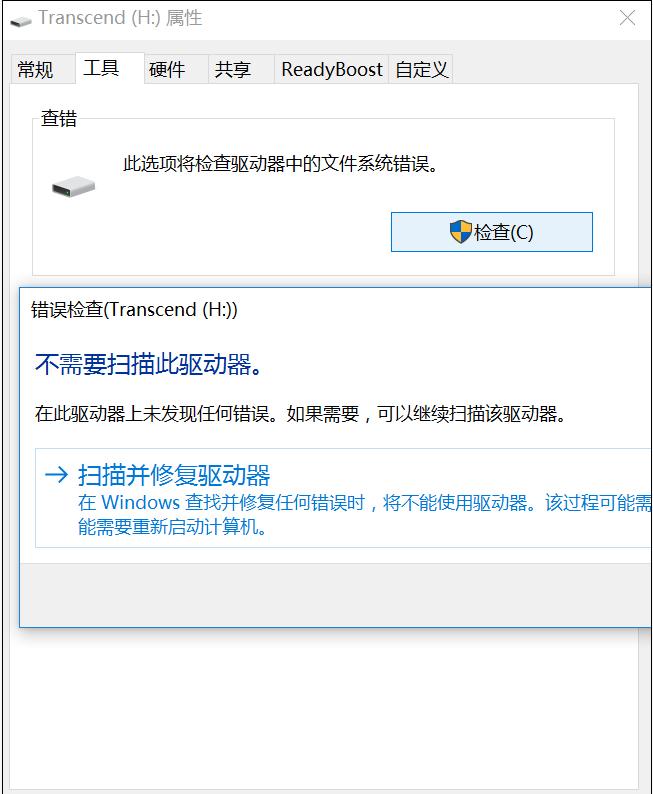Close the Transcend (H:) 属性 window
The height and width of the screenshot is (794, 653).
coord(627,18)
